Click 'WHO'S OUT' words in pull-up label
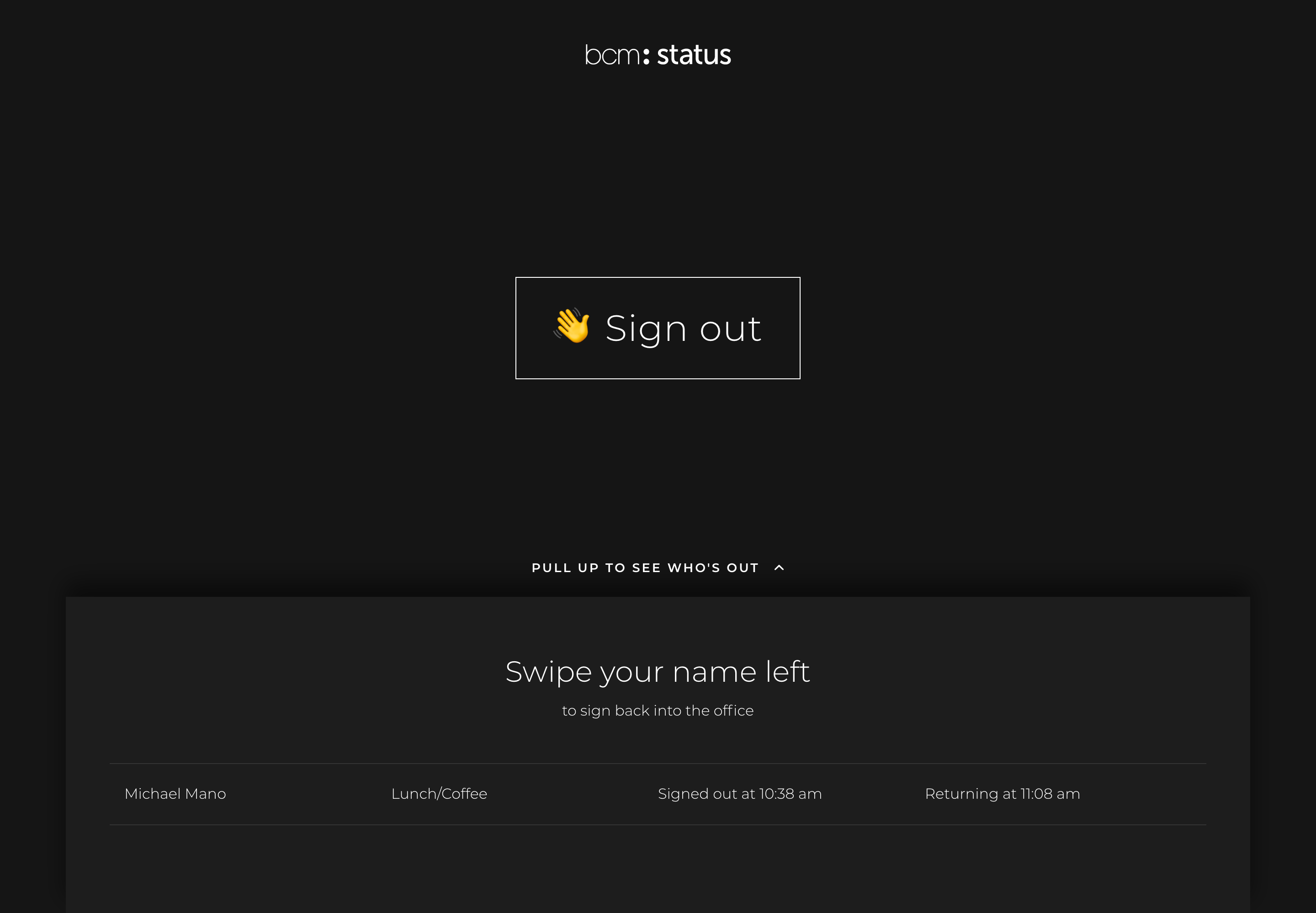Screen dimensions: 1316x913 [713, 568]
